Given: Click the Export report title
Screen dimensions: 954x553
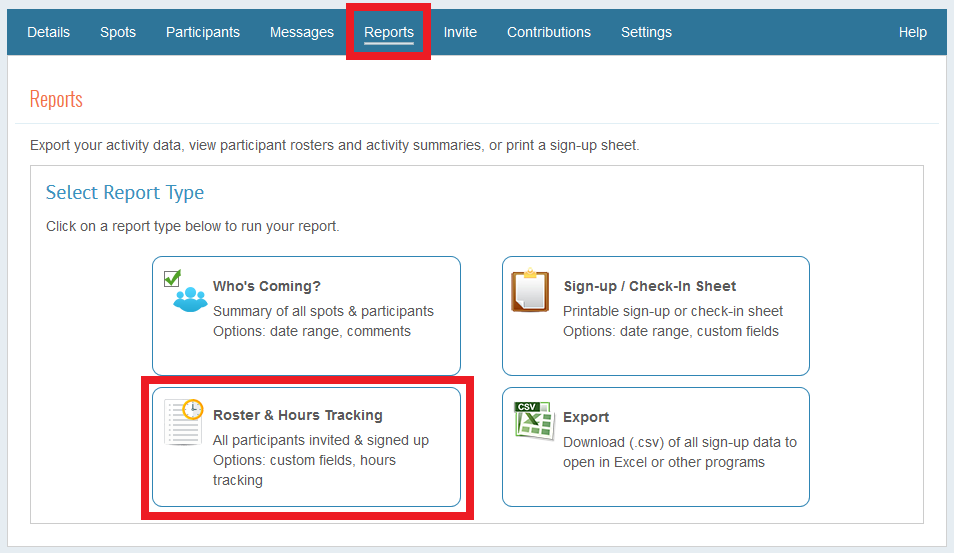Looking at the screenshot, I should point(586,417).
